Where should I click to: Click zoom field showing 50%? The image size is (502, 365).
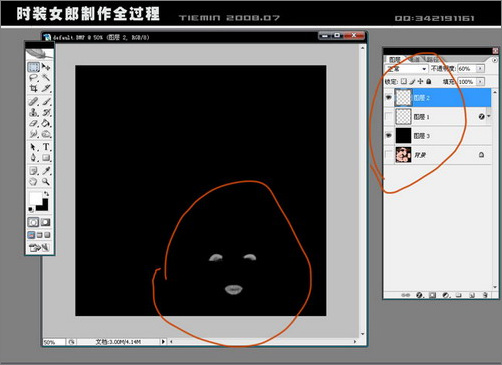tap(53, 342)
